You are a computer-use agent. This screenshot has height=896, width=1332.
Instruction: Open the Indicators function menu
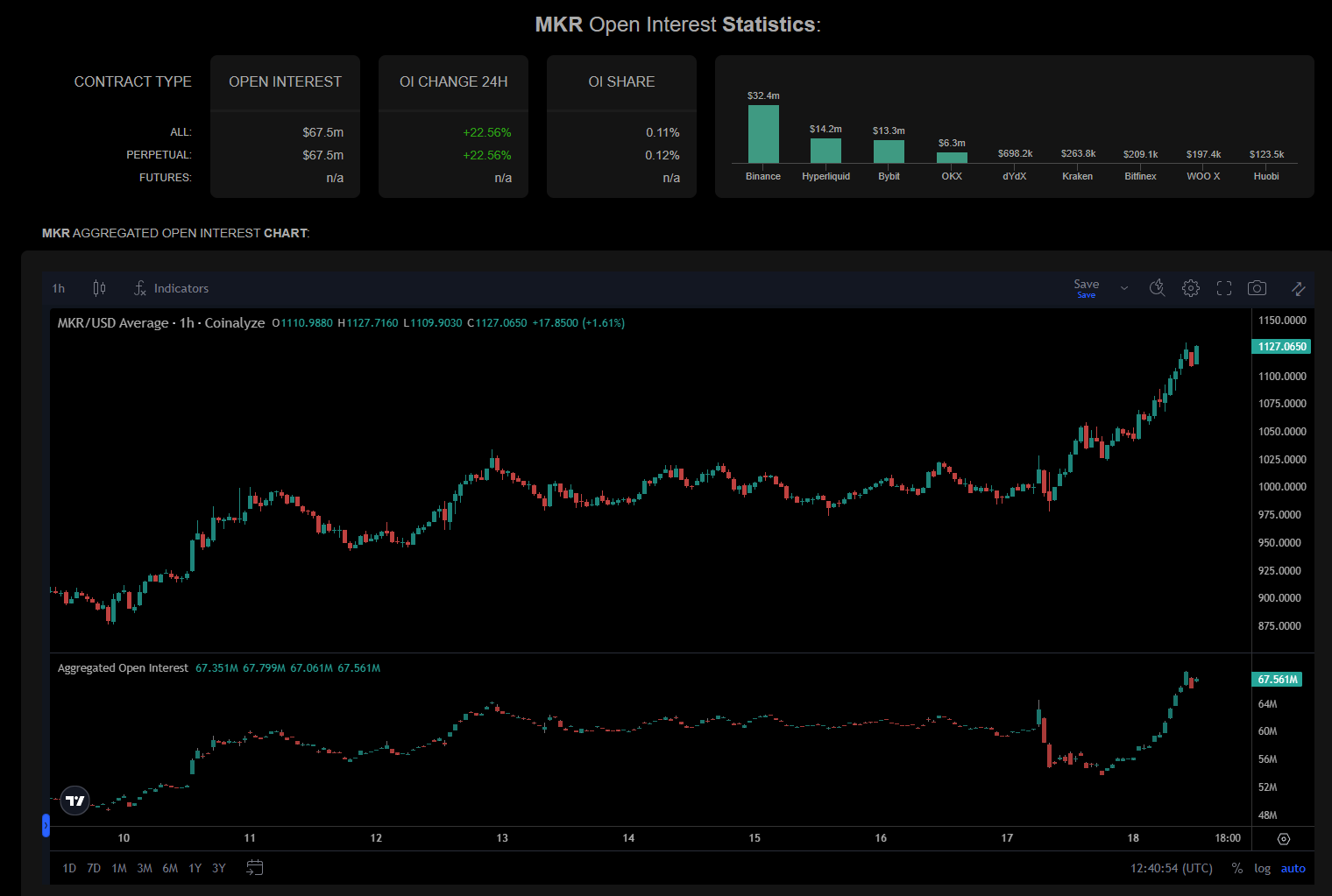pyautogui.click(x=171, y=288)
